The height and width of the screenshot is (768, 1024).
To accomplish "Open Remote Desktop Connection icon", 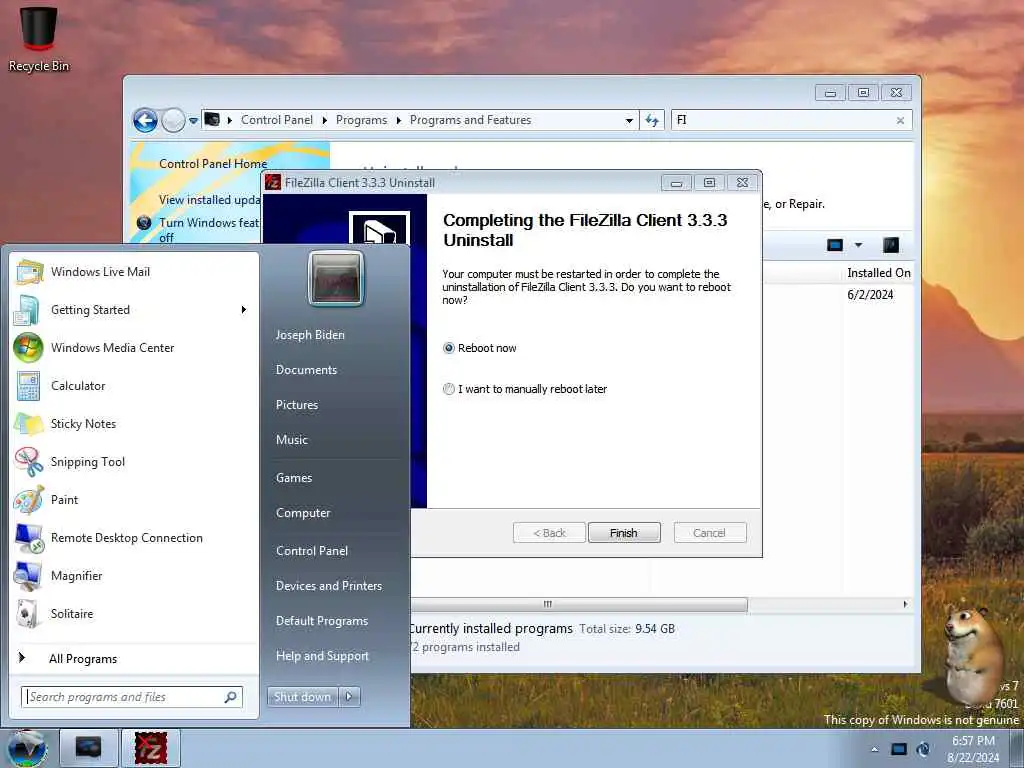I will coord(29,537).
